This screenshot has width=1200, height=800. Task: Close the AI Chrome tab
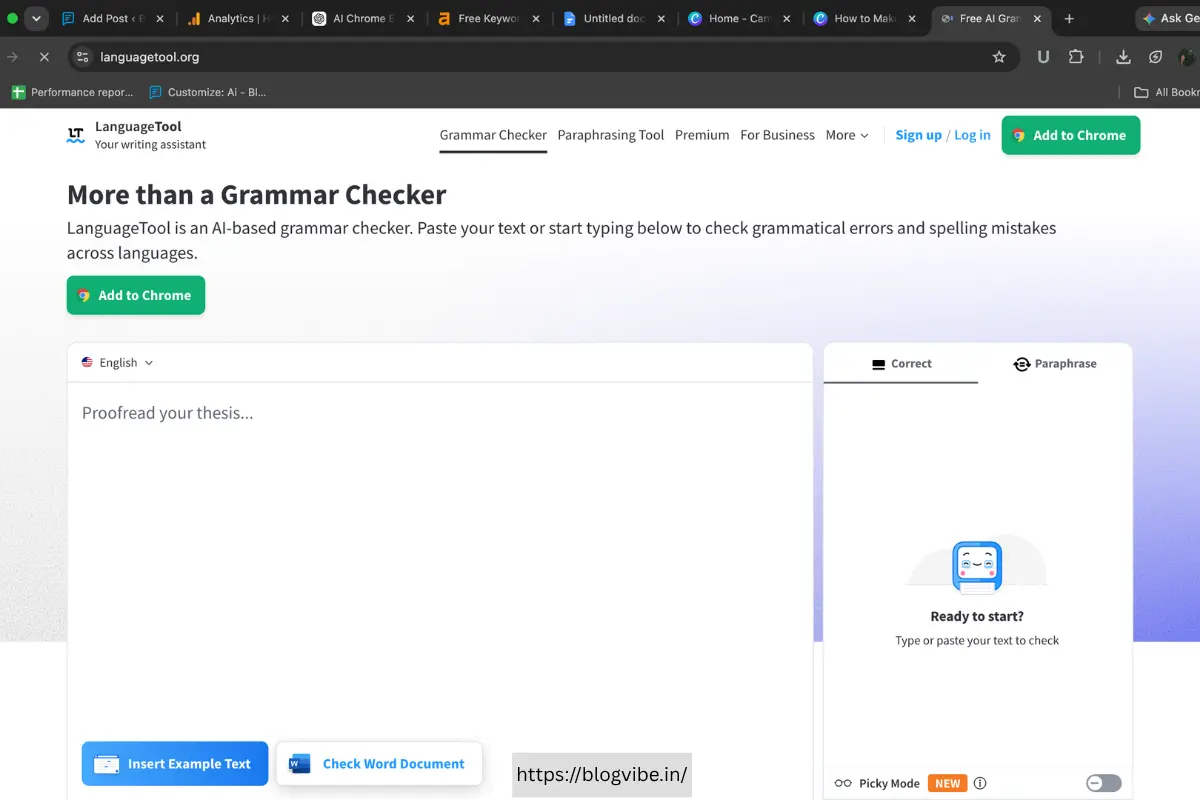click(x=411, y=18)
